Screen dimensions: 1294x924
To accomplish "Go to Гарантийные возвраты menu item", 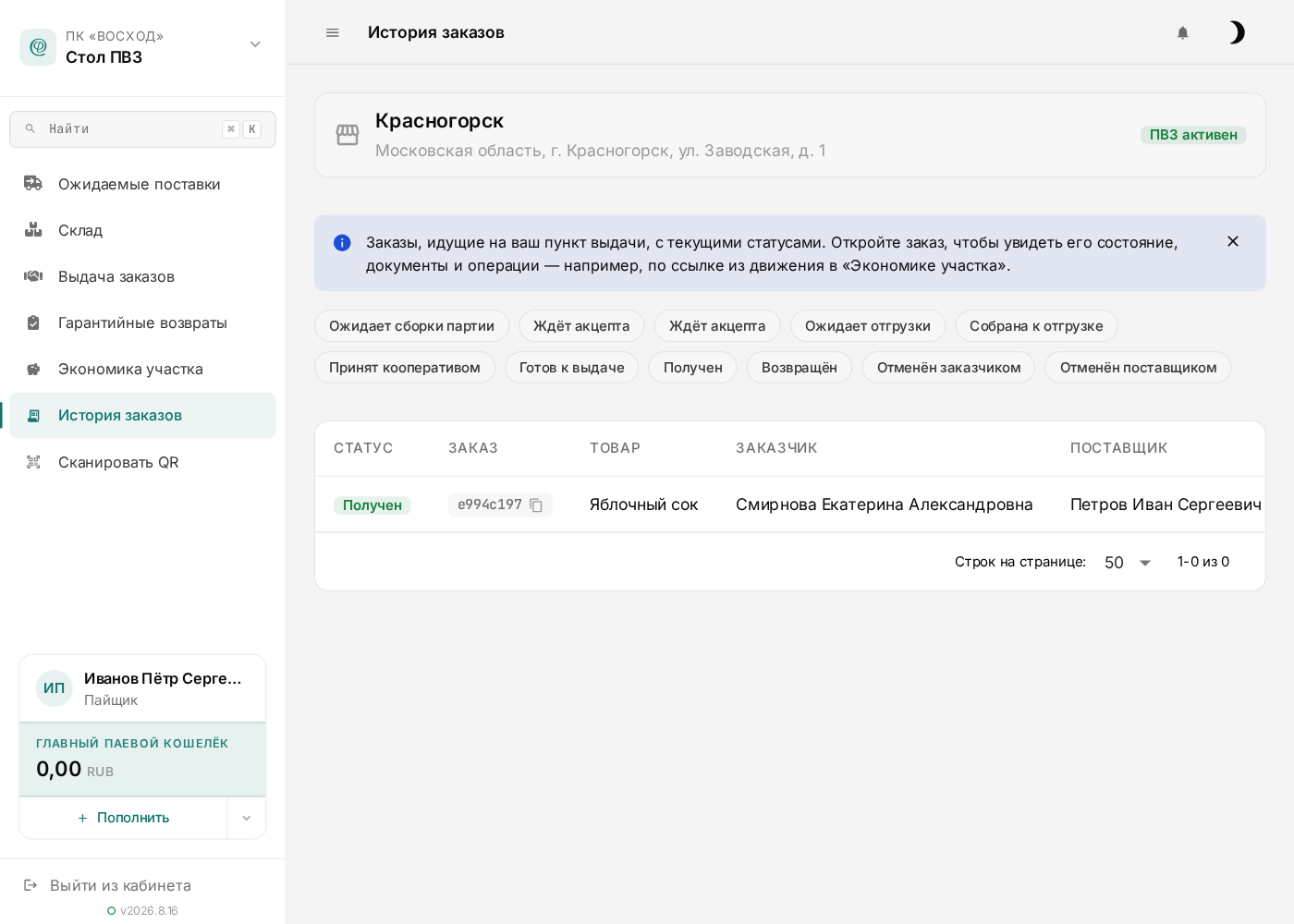I will pyautogui.click(x=142, y=322).
